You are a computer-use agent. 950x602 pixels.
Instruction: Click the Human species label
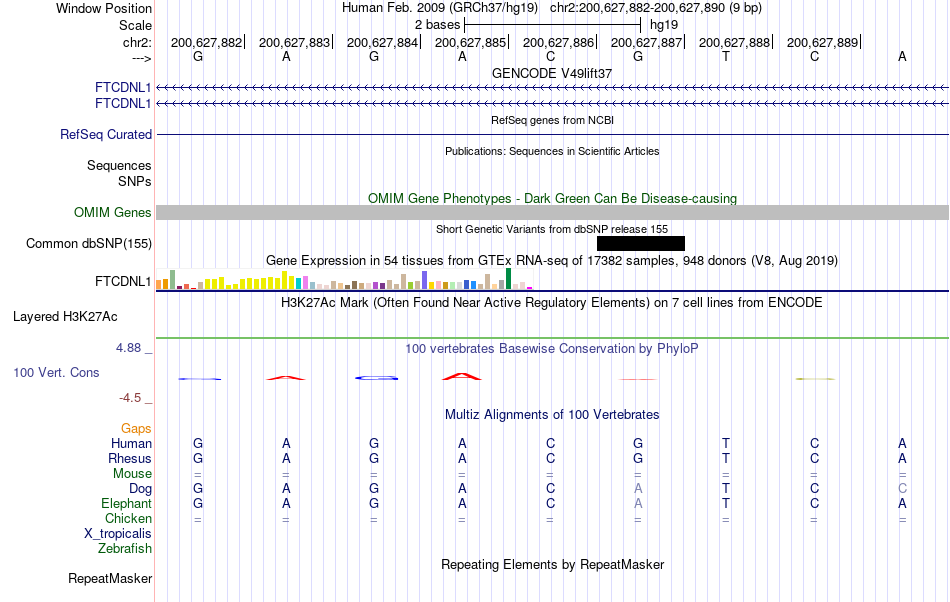pos(131,443)
